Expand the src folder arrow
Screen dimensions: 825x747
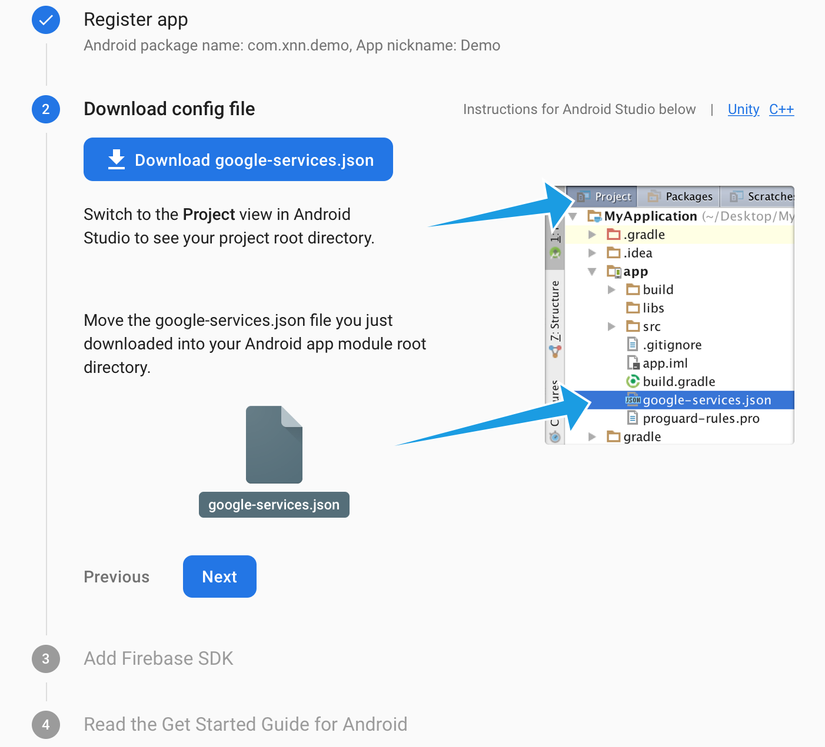pyautogui.click(x=611, y=327)
